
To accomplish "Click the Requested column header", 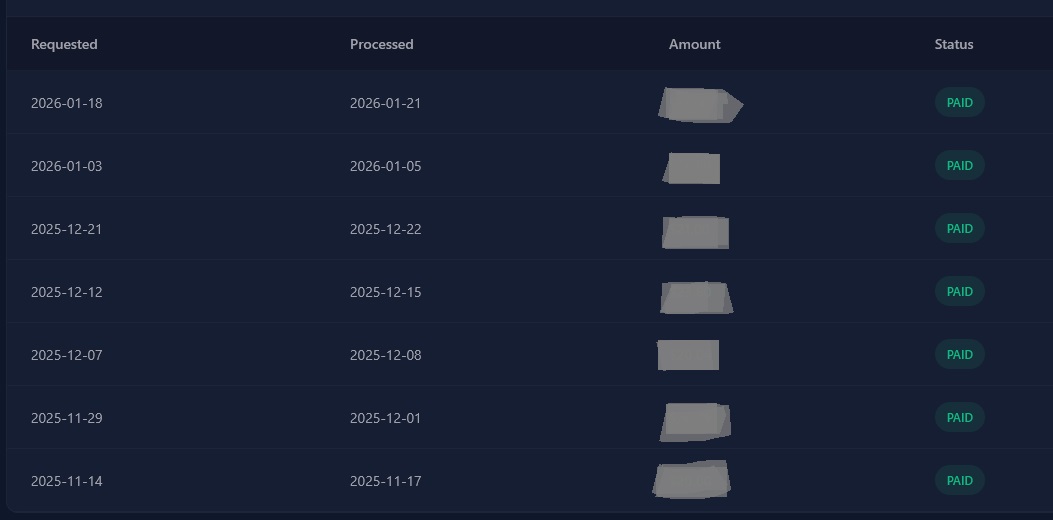I will pyautogui.click(x=64, y=44).
